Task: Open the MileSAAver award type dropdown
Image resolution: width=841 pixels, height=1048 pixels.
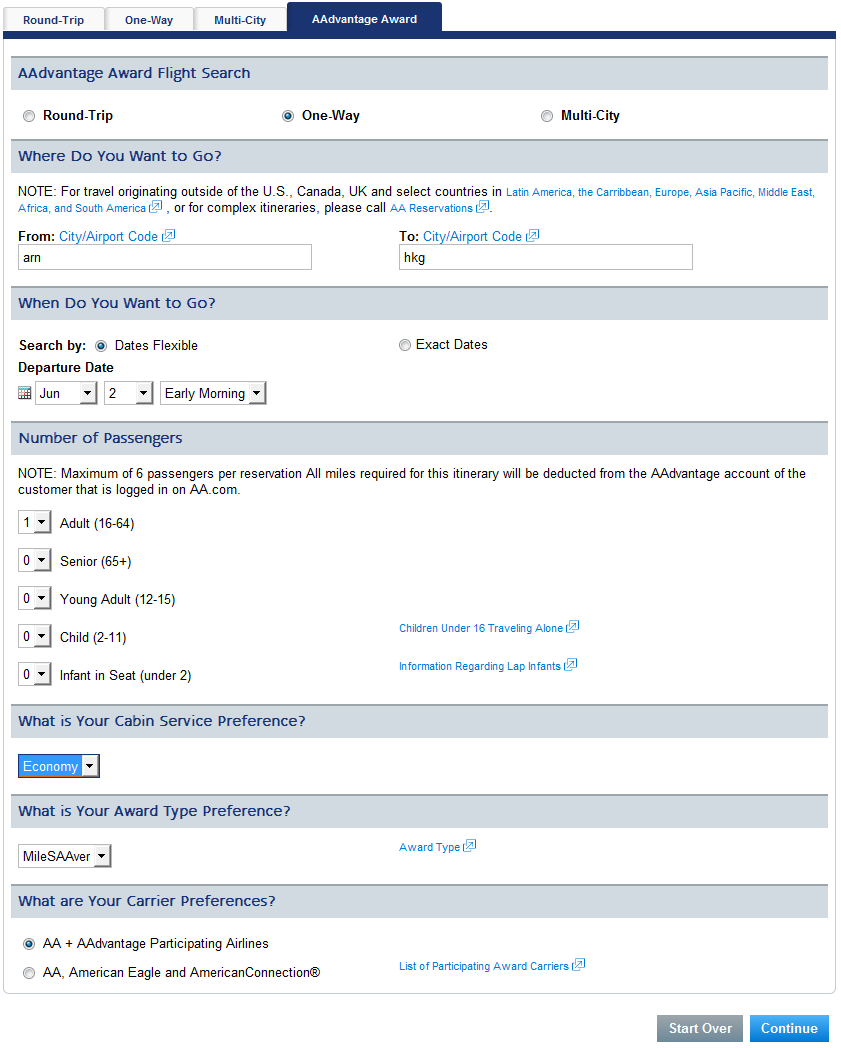Action: [64, 856]
